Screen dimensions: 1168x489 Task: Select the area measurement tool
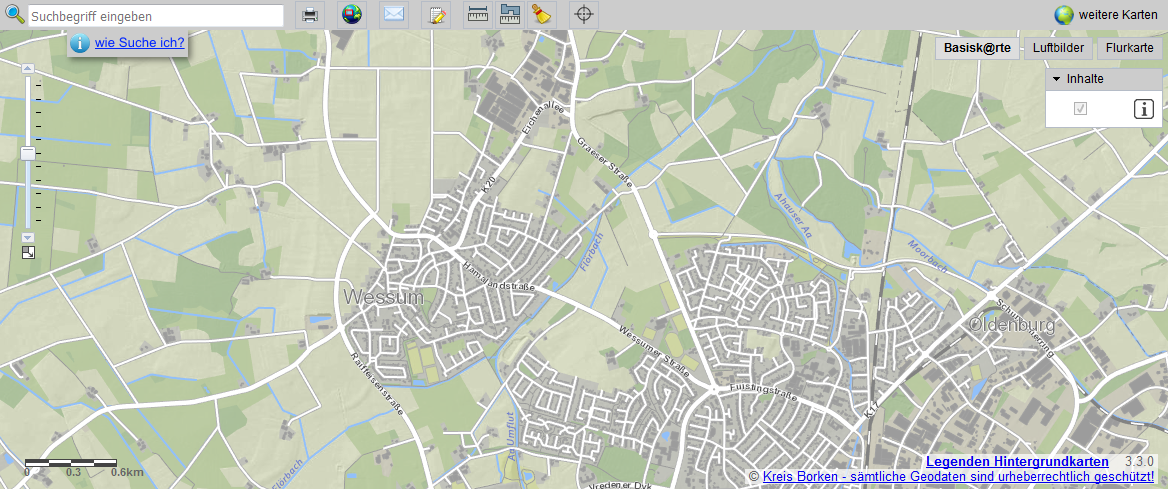[x=510, y=14]
